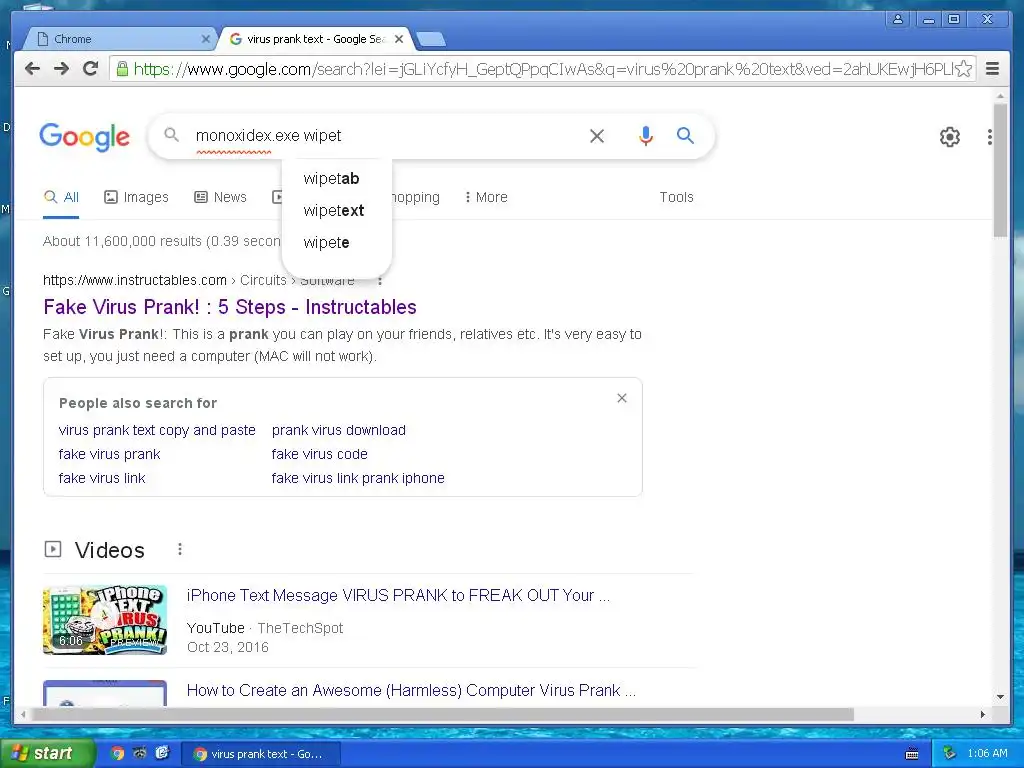Click fake virus code related search
The image size is (1024, 768).
pyautogui.click(x=319, y=455)
